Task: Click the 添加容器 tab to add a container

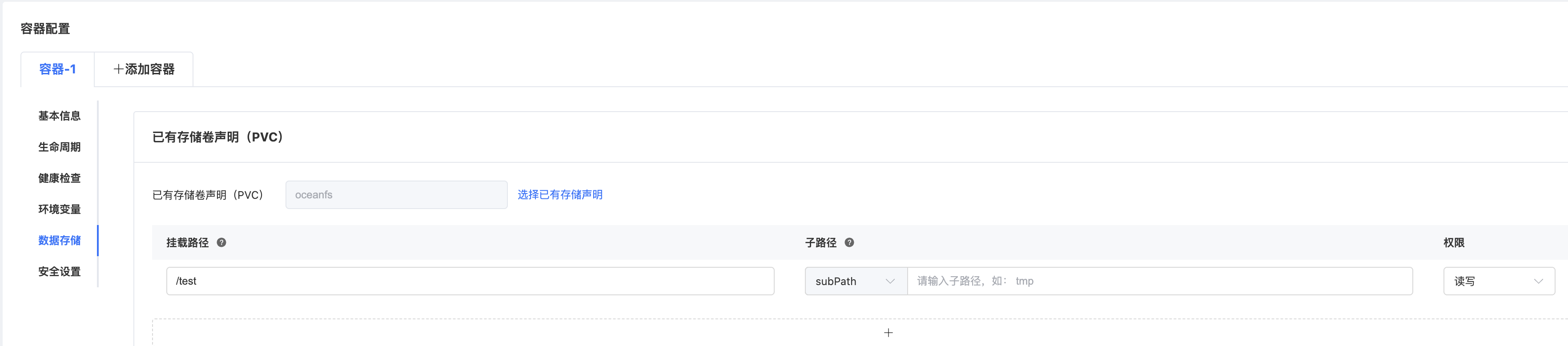Action: tap(144, 69)
